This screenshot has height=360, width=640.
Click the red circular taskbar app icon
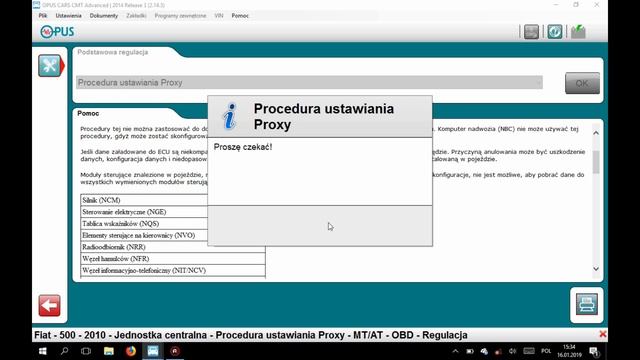pyautogui.click(x=175, y=351)
